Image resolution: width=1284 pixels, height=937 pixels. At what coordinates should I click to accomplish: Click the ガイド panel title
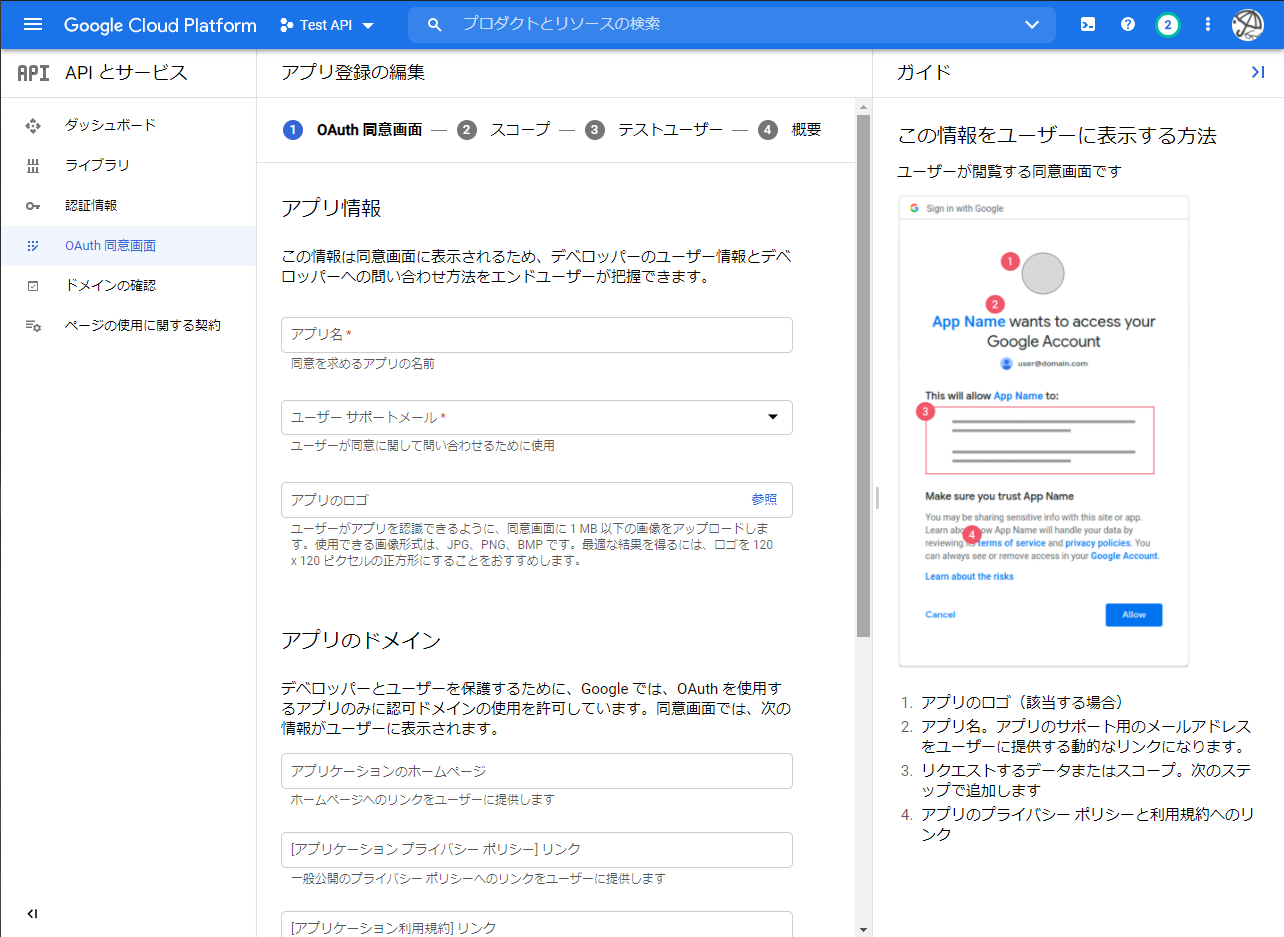coord(923,72)
